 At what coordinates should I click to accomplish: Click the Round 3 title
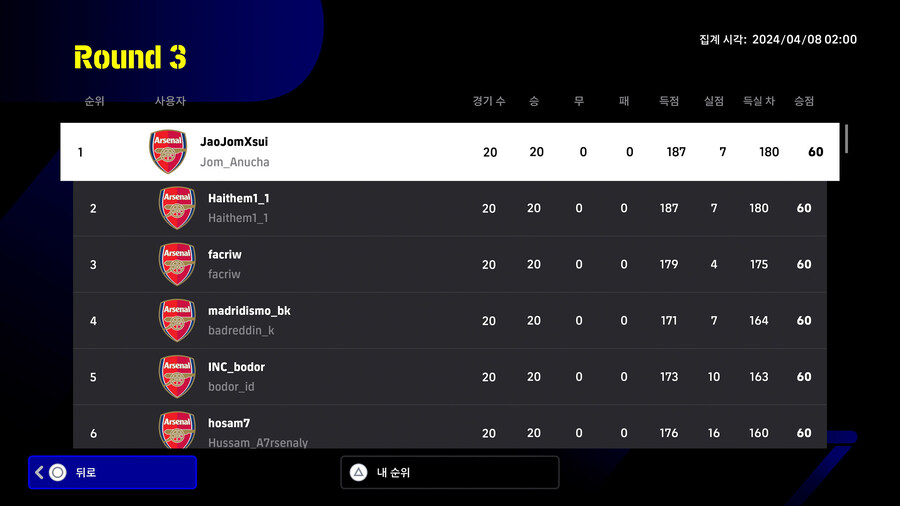tap(130, 57)
